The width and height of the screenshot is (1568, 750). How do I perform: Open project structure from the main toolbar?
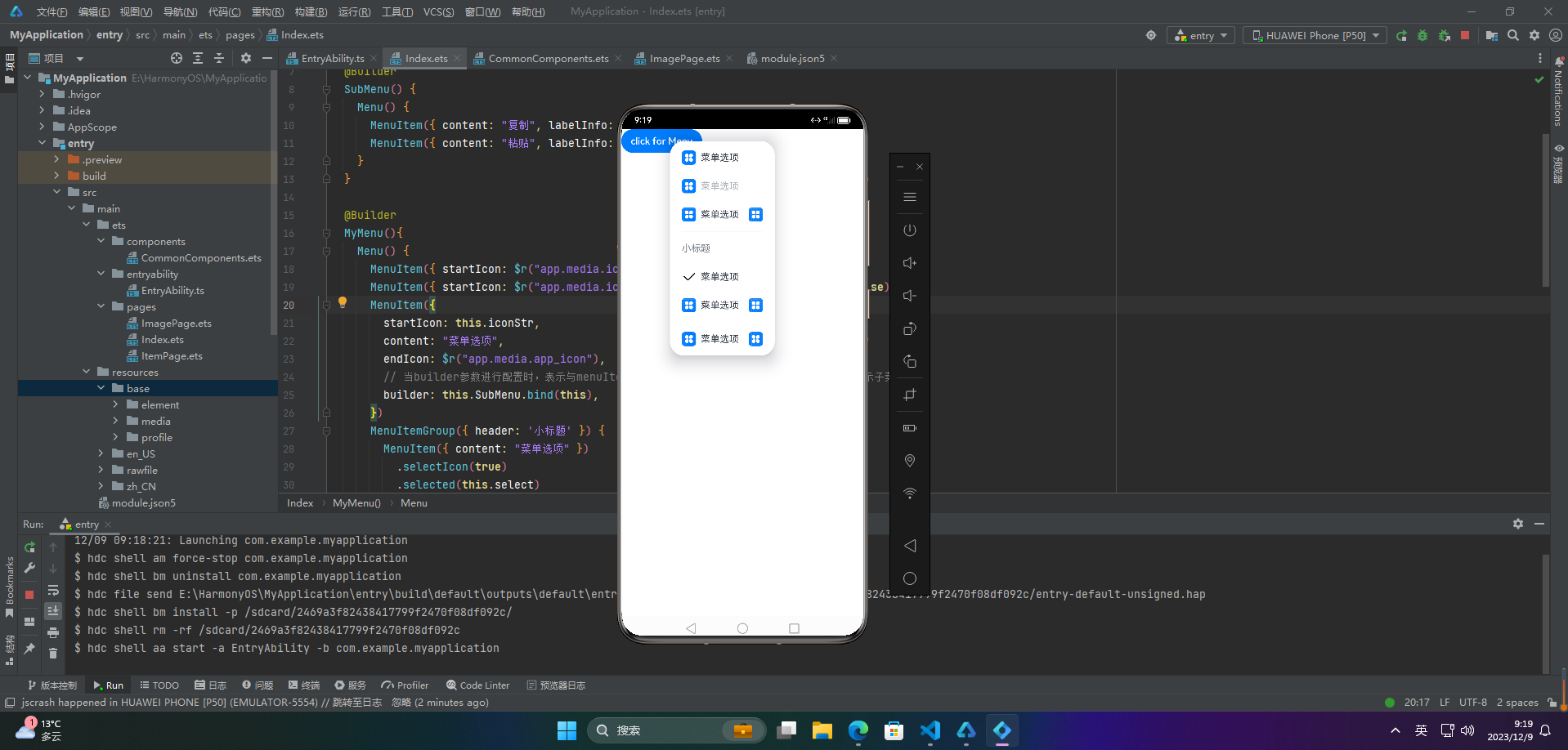[1492, 35]
